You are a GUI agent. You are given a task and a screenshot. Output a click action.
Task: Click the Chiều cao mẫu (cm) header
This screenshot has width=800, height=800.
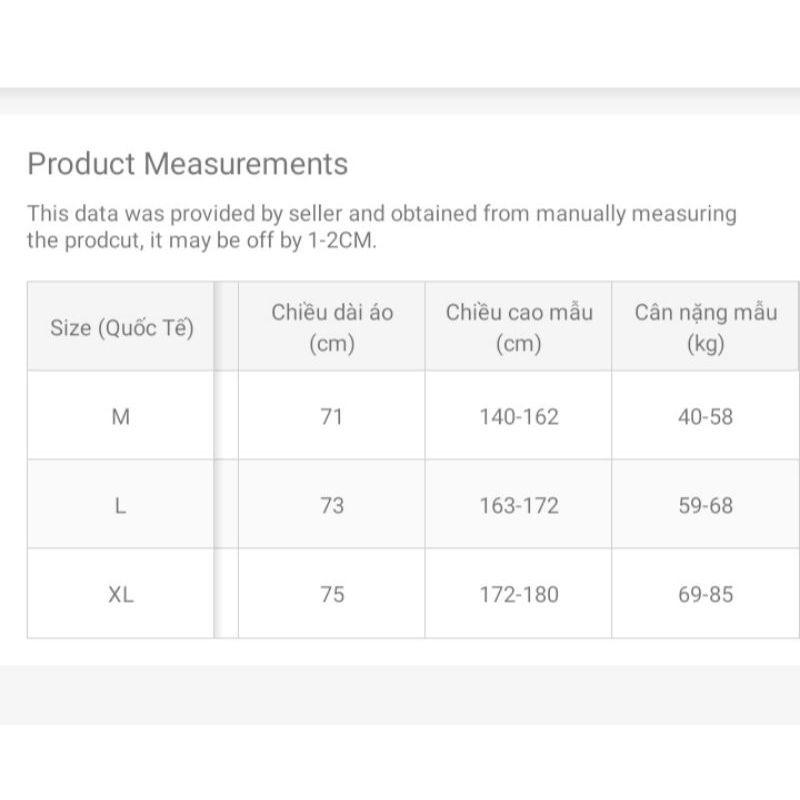(519, 327)
